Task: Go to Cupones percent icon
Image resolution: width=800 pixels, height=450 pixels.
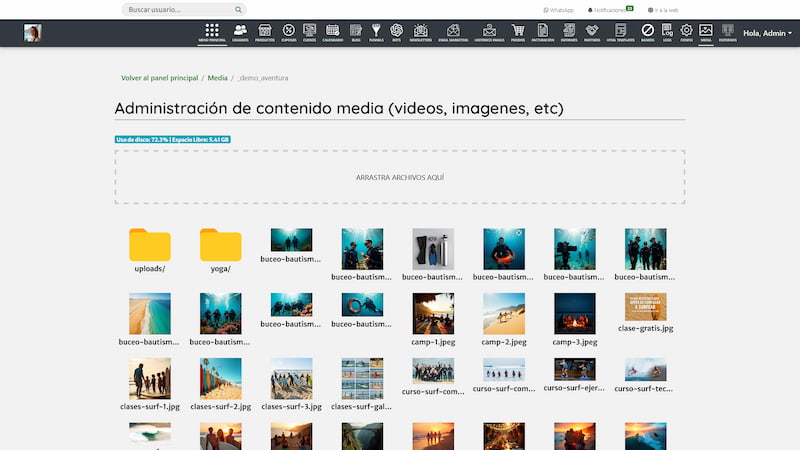Action: click(x=288, y=33)
